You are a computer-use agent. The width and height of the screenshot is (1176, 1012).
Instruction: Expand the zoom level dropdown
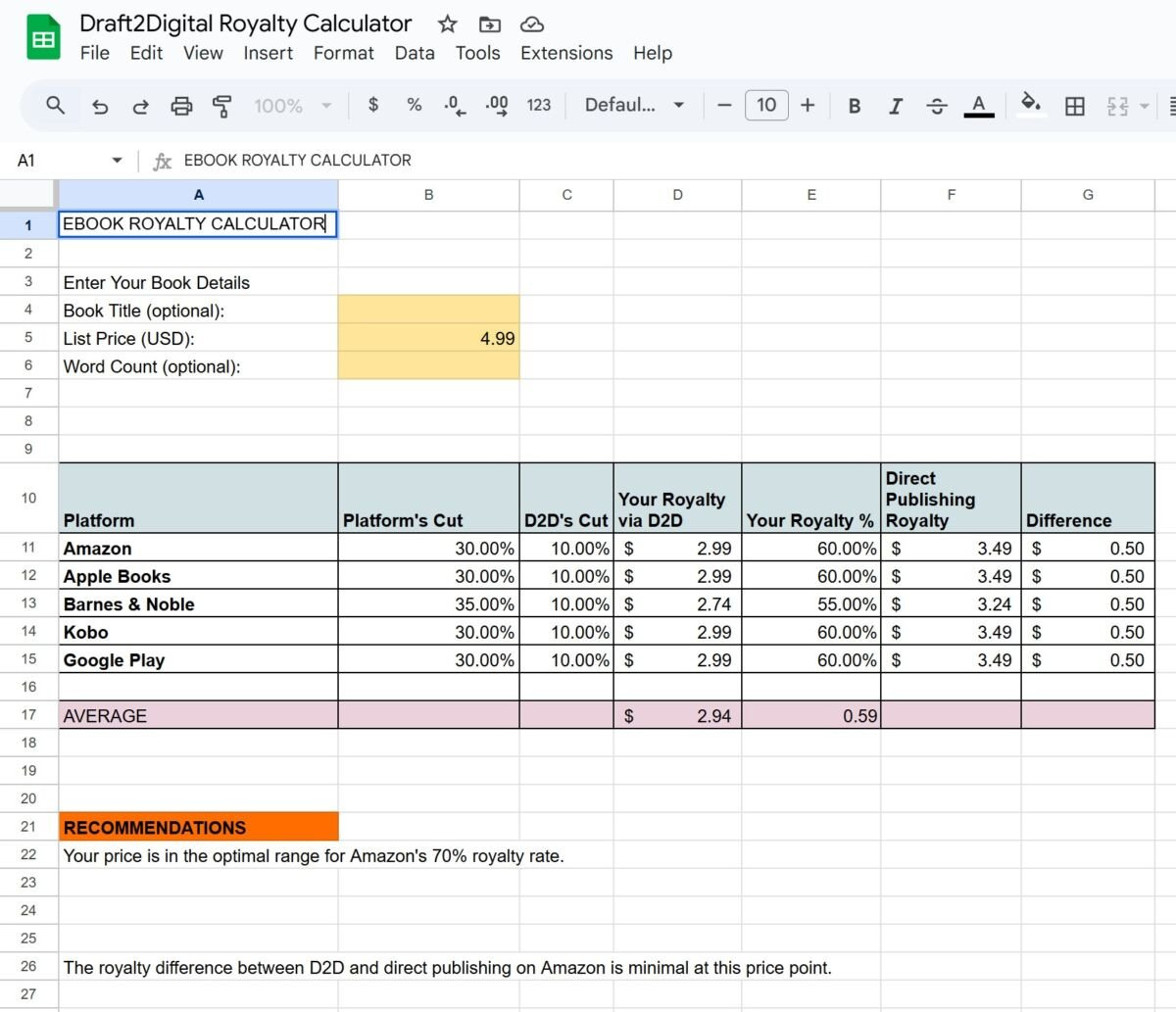325,105
